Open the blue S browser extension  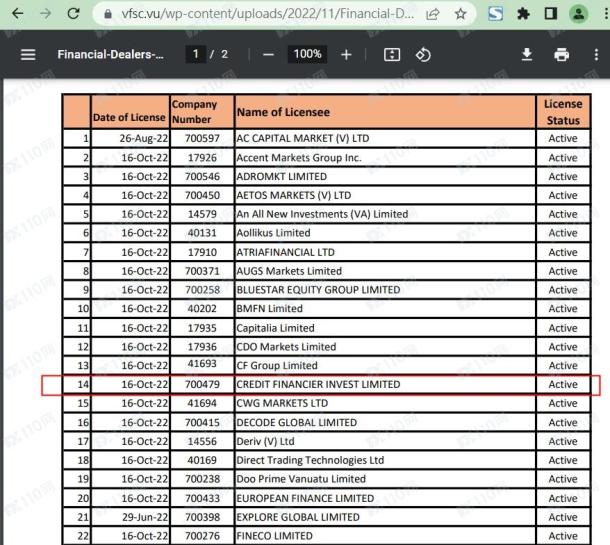click(495, 14)
